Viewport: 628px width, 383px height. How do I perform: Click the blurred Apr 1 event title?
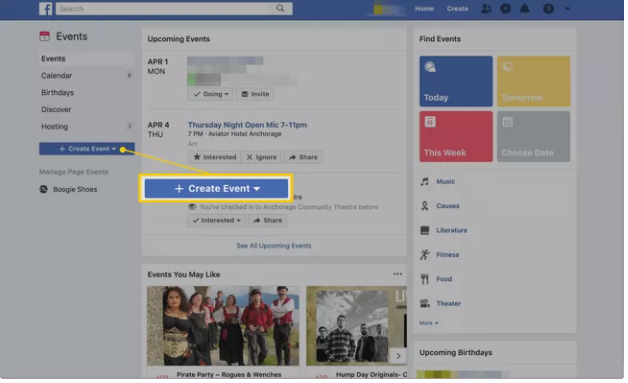pyautogui.click(x=225, y=61)
